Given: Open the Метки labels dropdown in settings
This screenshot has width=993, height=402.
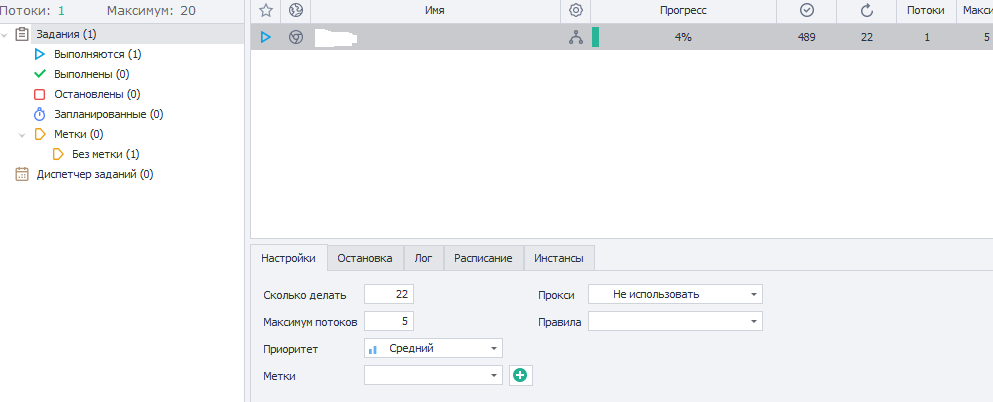Looking at the screenshot, I should [x=433, y=375].
